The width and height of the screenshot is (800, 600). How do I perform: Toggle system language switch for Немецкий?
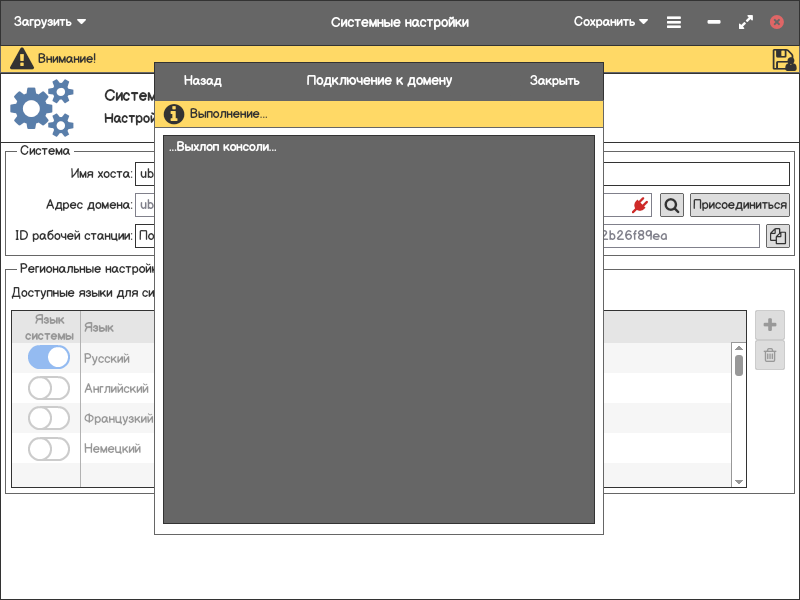click(48, 448)
